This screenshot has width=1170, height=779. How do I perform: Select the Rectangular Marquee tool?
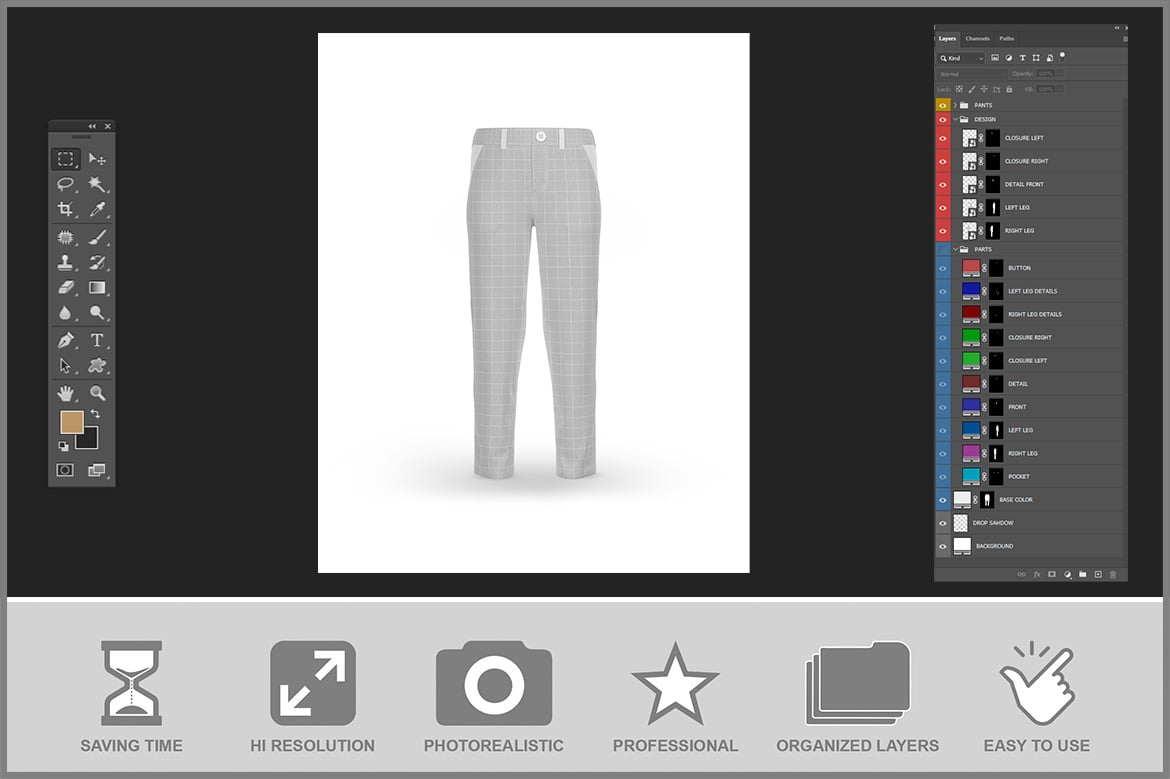[66, 159]
